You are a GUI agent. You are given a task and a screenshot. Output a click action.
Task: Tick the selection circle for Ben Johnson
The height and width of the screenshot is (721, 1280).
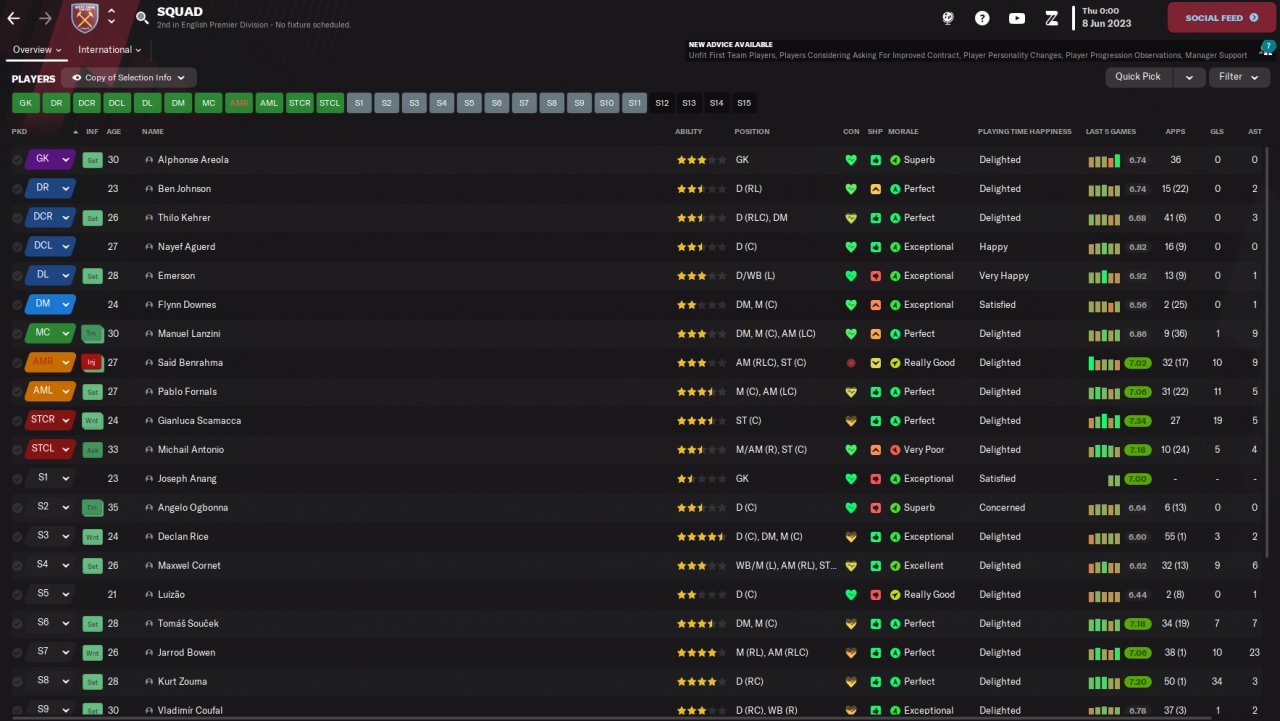tap(17, 189)
